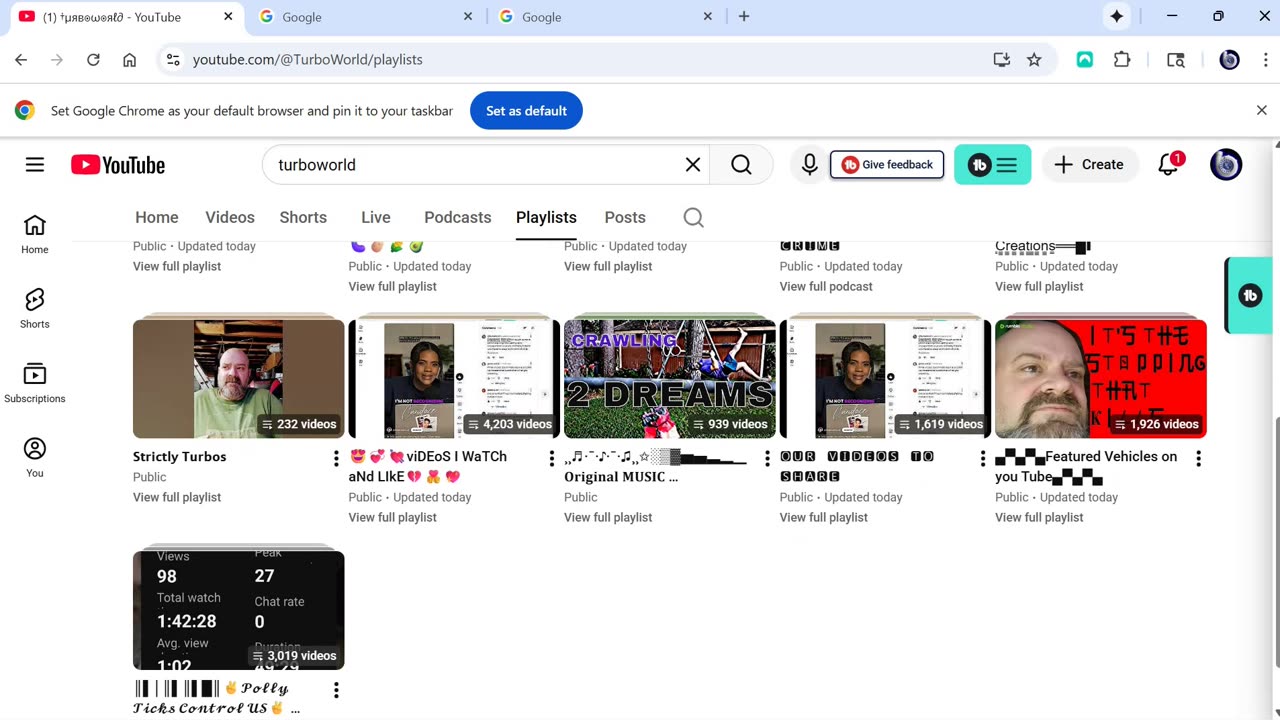
Task: View full playlist under Featured Vehicles
Action: pyautogui.click(x=1039, y=517)
